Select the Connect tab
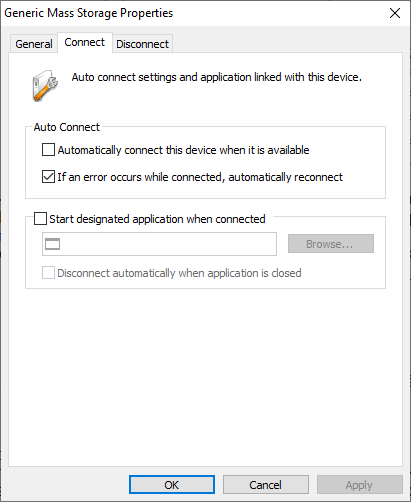Image resolution: width=411 pixels, height=502 pixels. pos(85,42)
